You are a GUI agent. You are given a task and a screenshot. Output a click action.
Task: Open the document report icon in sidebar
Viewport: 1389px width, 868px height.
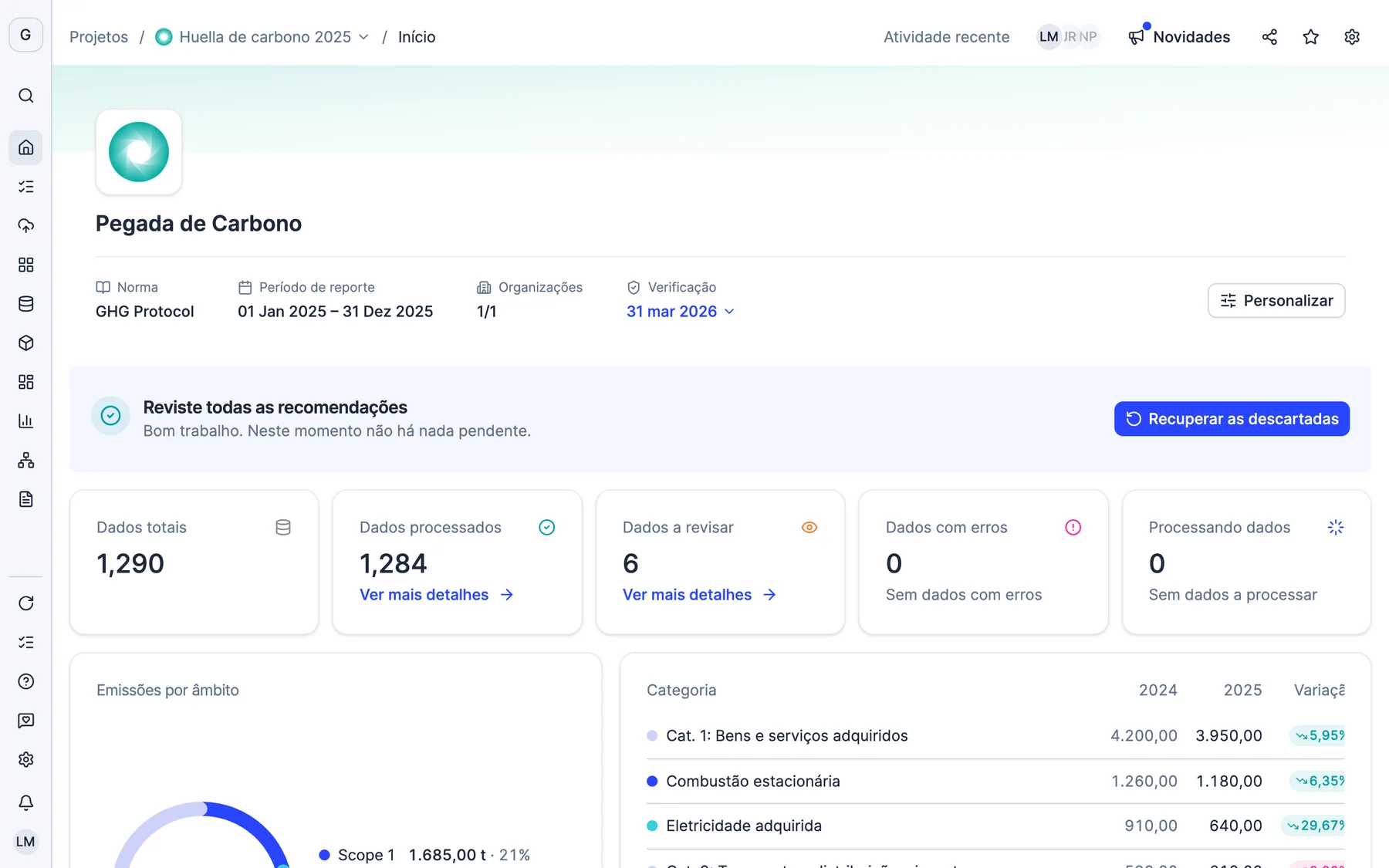pyautogui.click(x=25, y=499)
